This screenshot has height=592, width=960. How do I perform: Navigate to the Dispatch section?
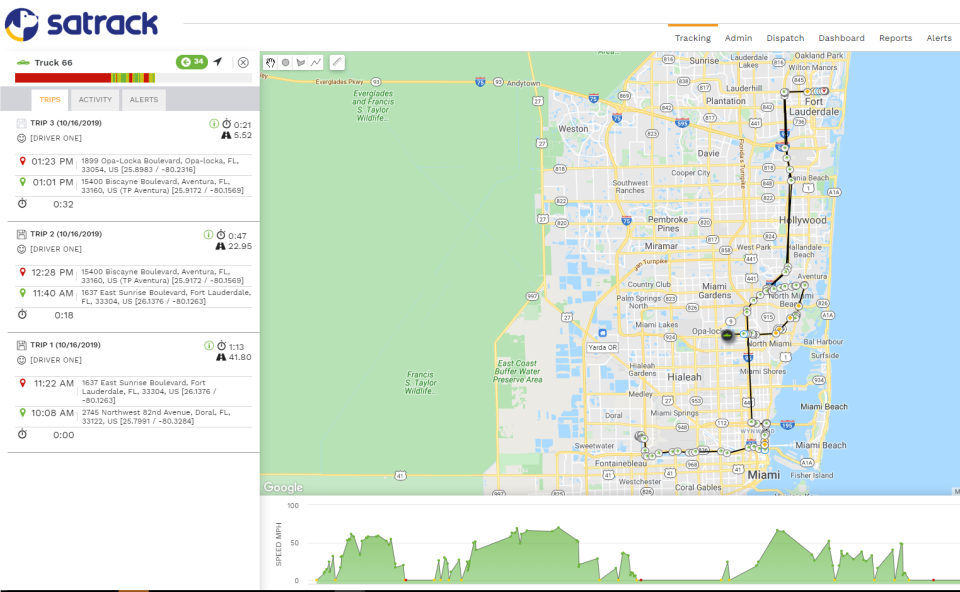[x=785, y=38]
